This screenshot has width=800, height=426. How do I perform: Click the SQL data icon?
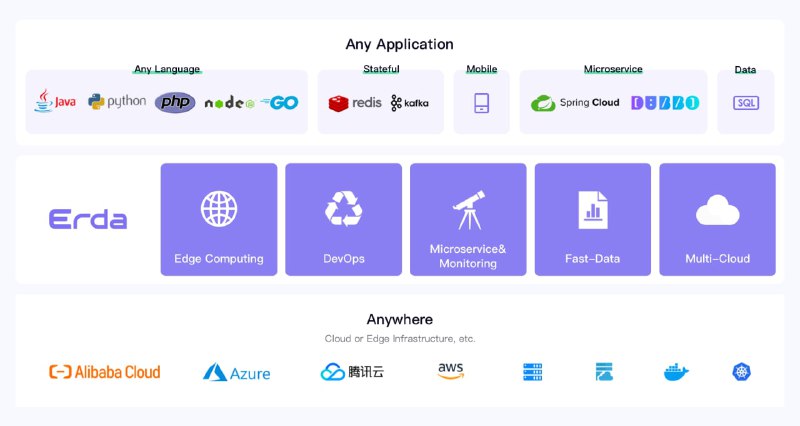[x=746, y=103]
